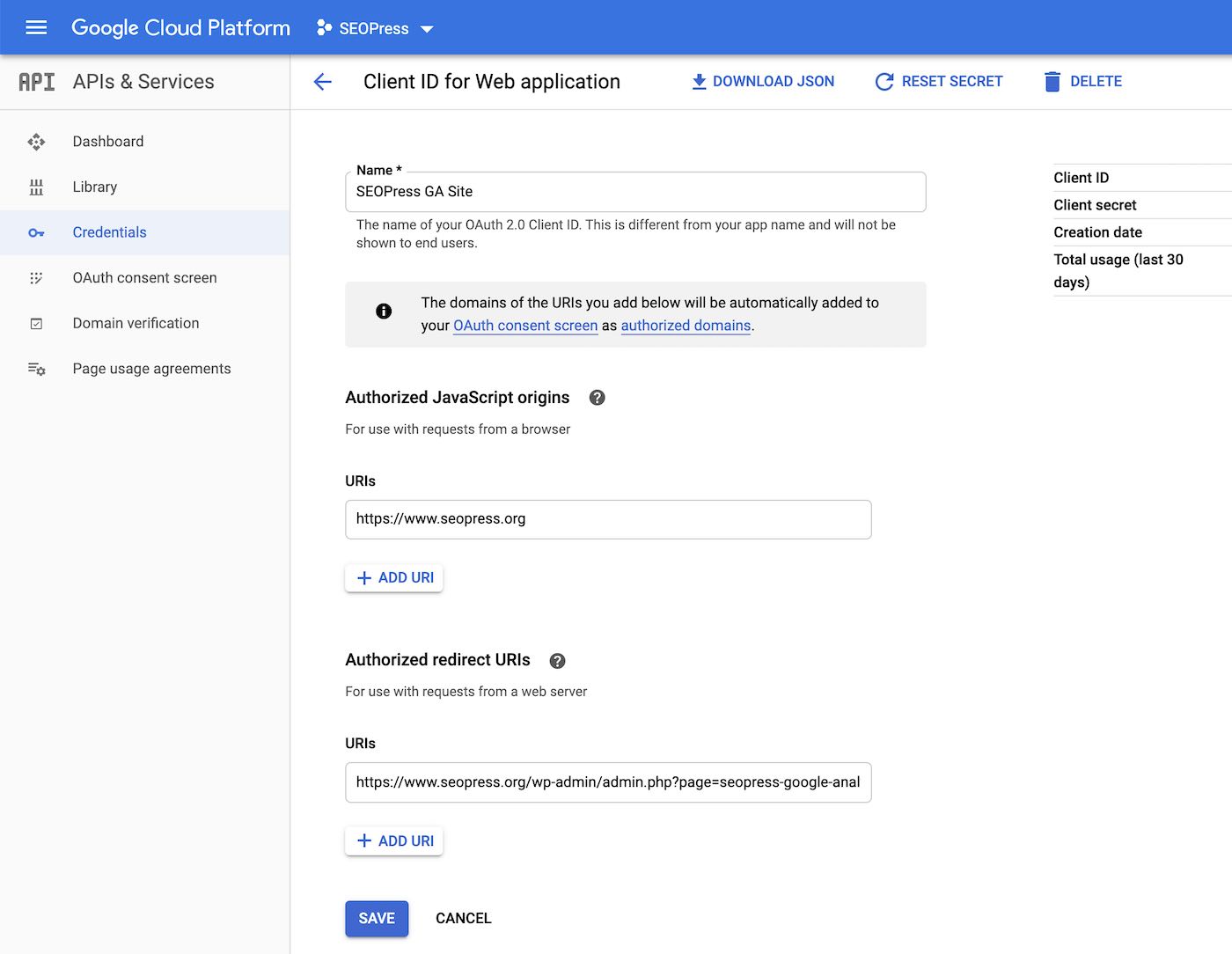Click the redirect URI input field
Viewport: 1232px width, 954px height.
pyautogui.click(x=608, y=782)
